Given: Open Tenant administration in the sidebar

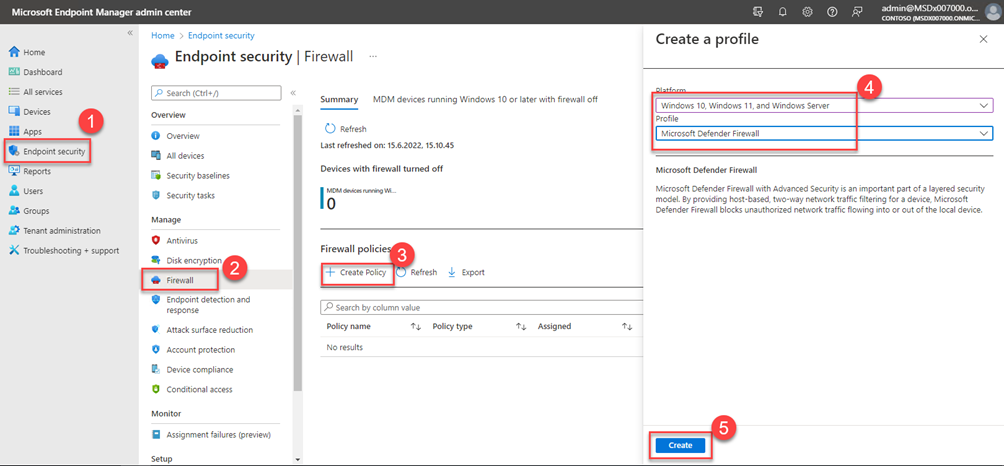Looking at the screenshot, I should pyautogui.click(x=62, y=230).
